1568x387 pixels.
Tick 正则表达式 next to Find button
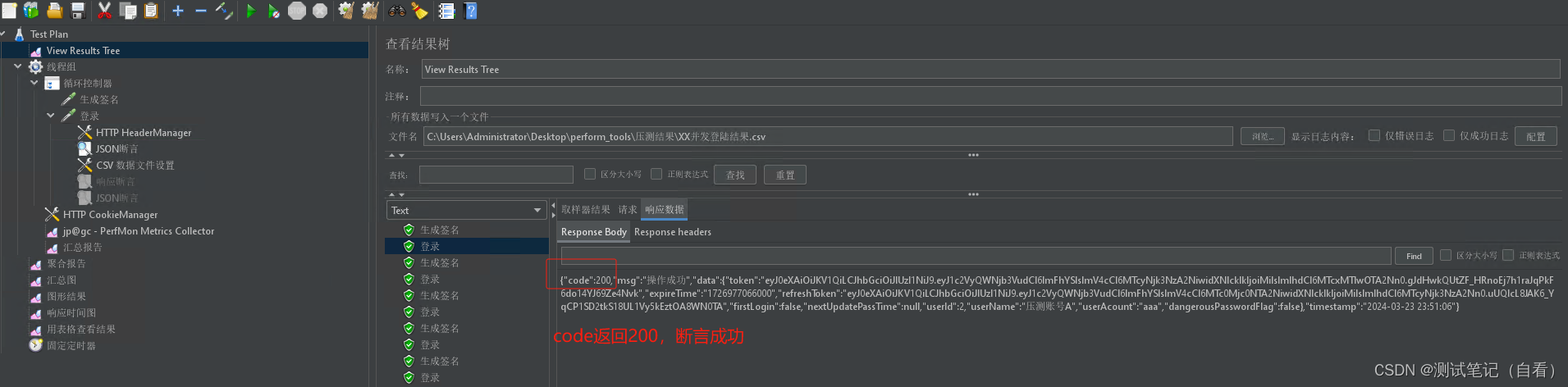coord(1508,255)
